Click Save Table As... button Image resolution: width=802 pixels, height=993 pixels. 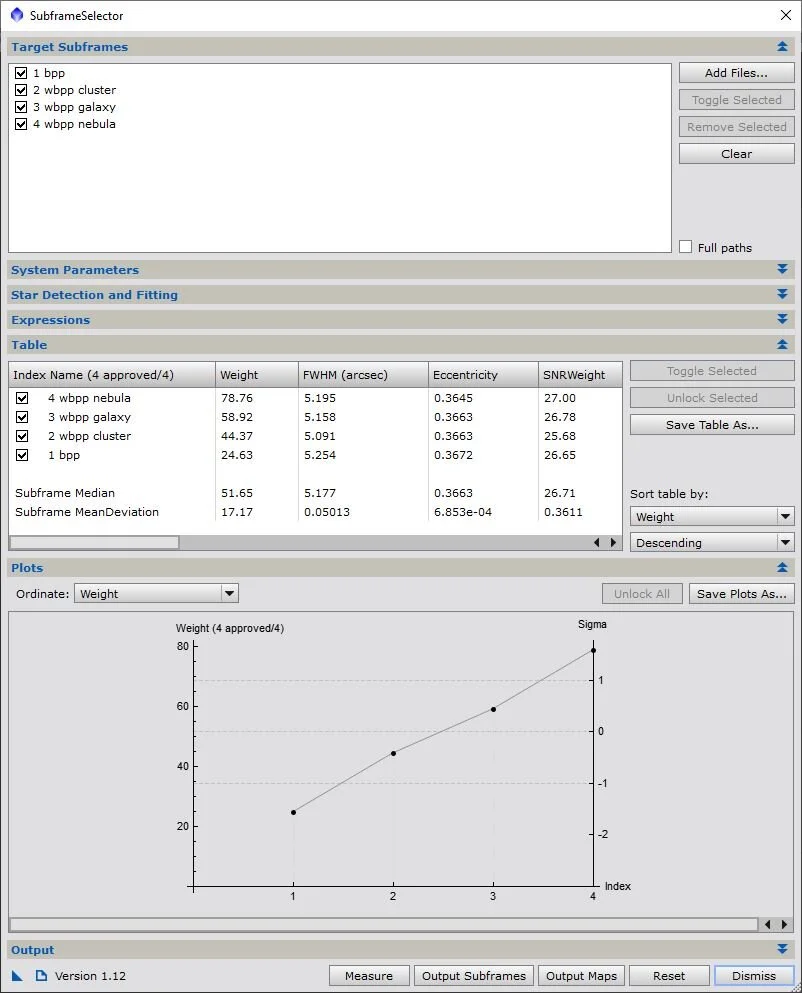tap(712, 425)
